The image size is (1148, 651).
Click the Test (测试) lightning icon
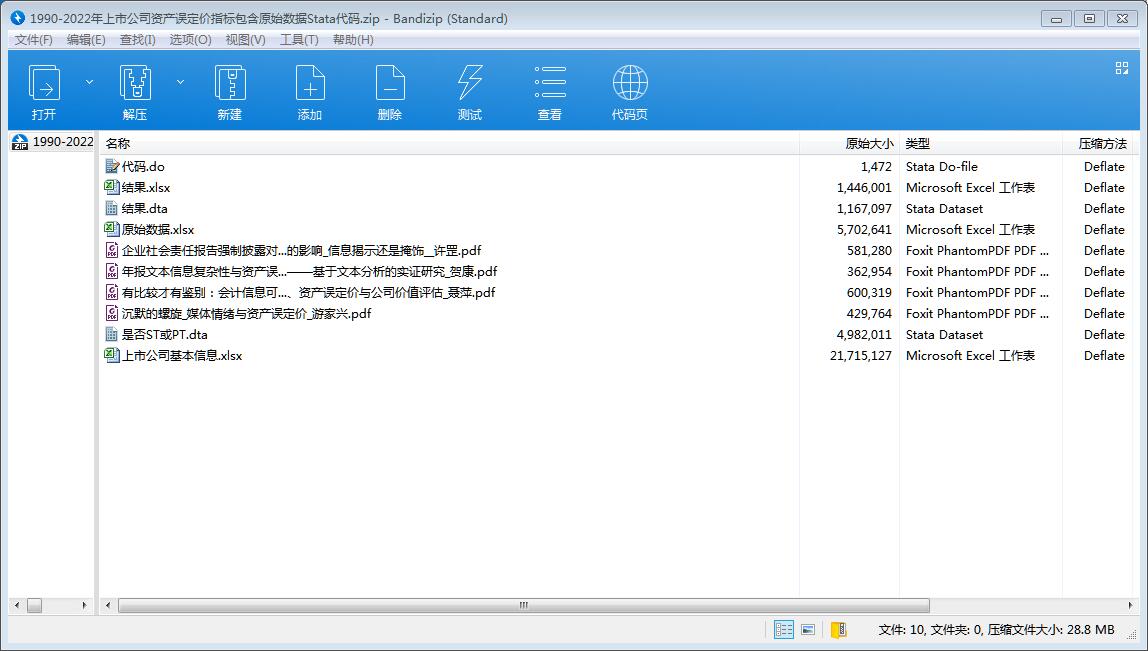click(x=470, y=83)
